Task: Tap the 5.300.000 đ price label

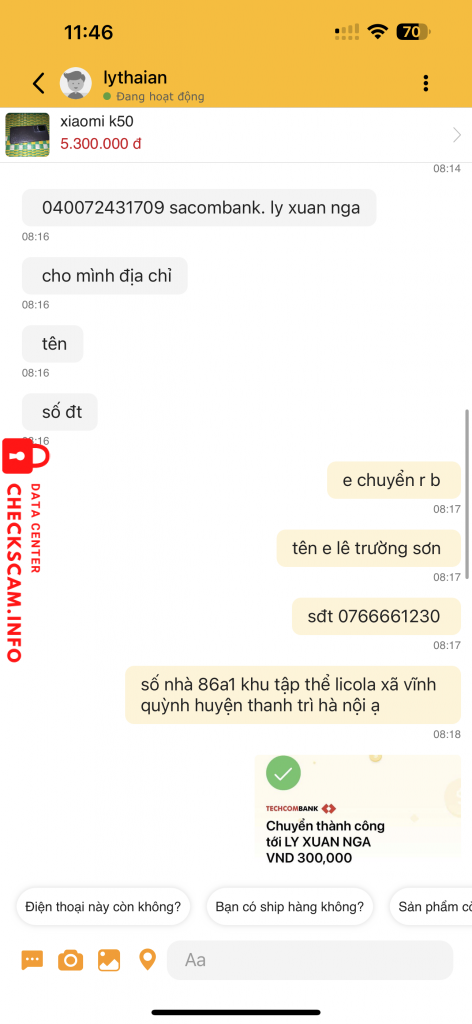Action: (x=101, y=144)
